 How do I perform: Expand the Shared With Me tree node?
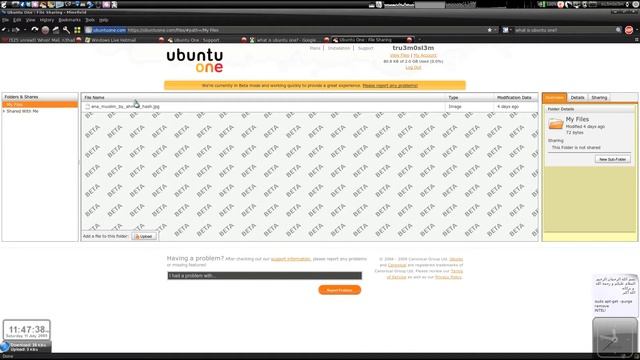coord(4,111)
